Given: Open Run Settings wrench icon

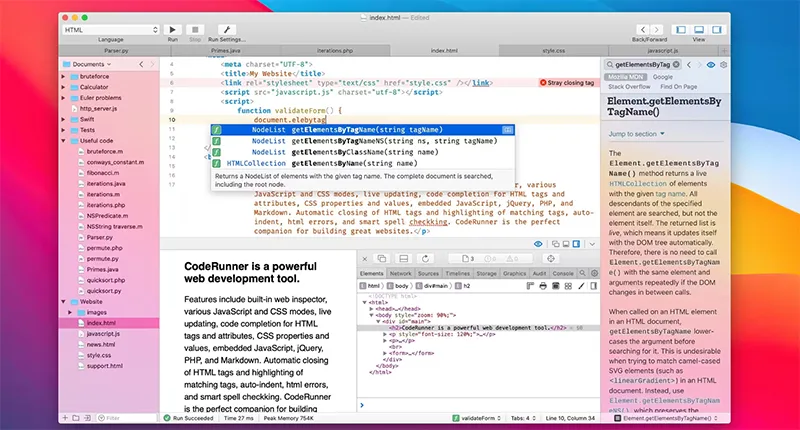Looking at the screenshot, I should (x=227, y=30).
